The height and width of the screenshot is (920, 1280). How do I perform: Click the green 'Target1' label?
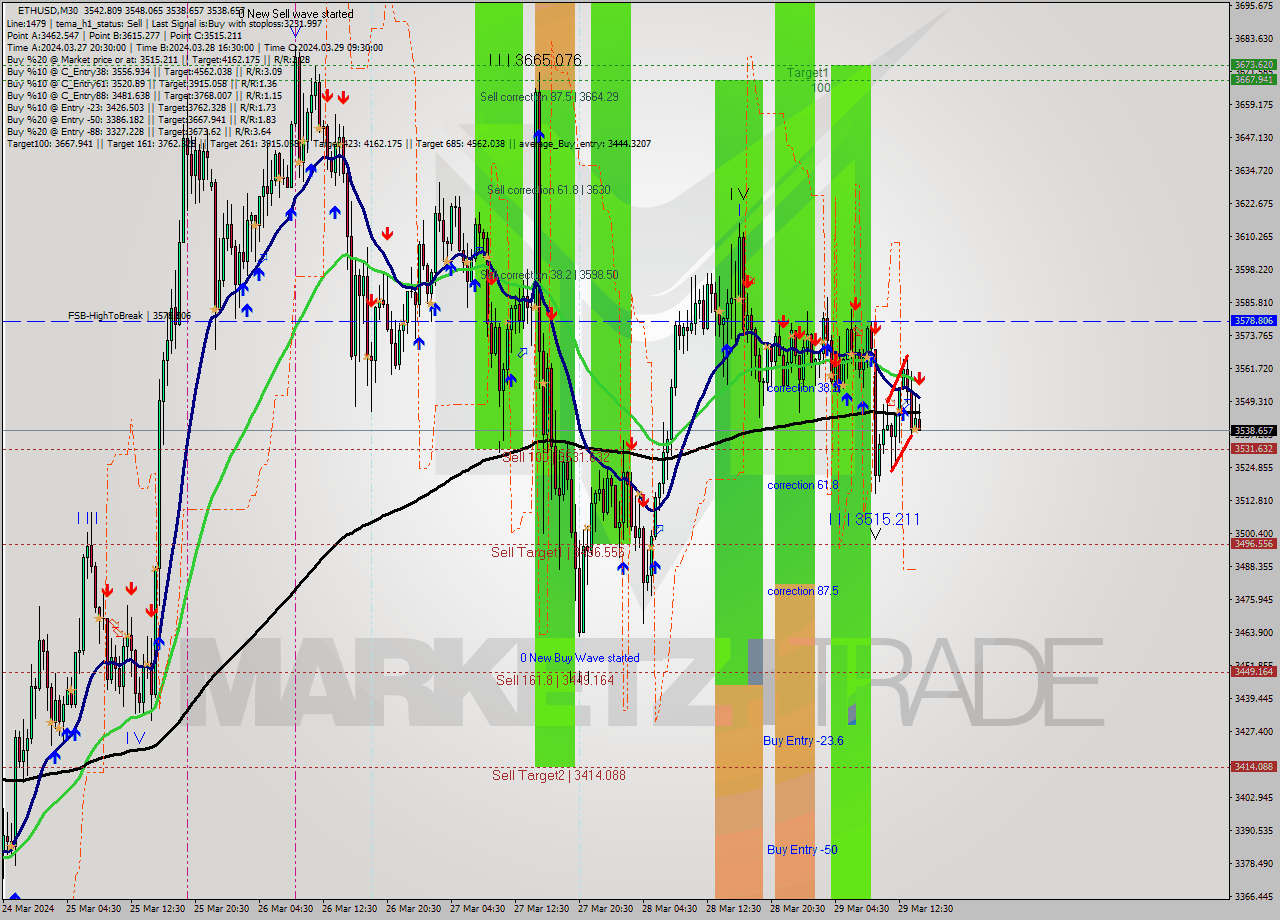pyautogui.click(x=807, y=73)
